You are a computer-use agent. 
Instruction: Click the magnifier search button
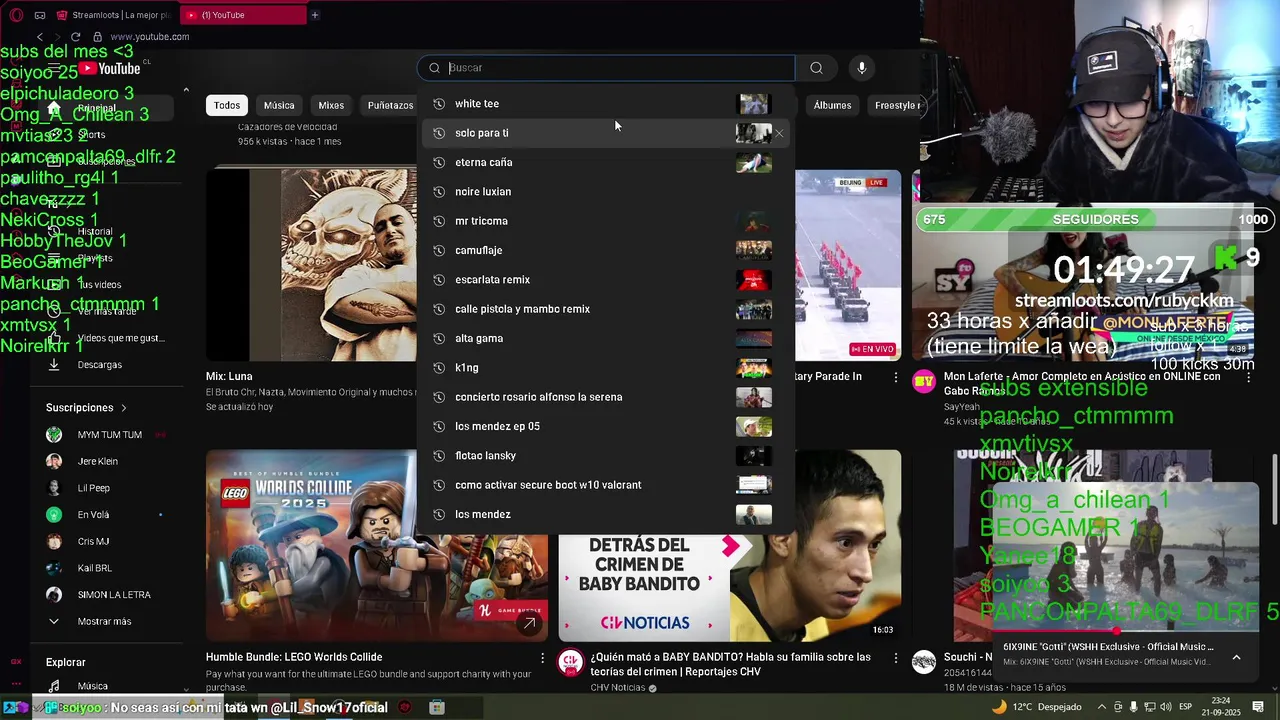(817, 68)
